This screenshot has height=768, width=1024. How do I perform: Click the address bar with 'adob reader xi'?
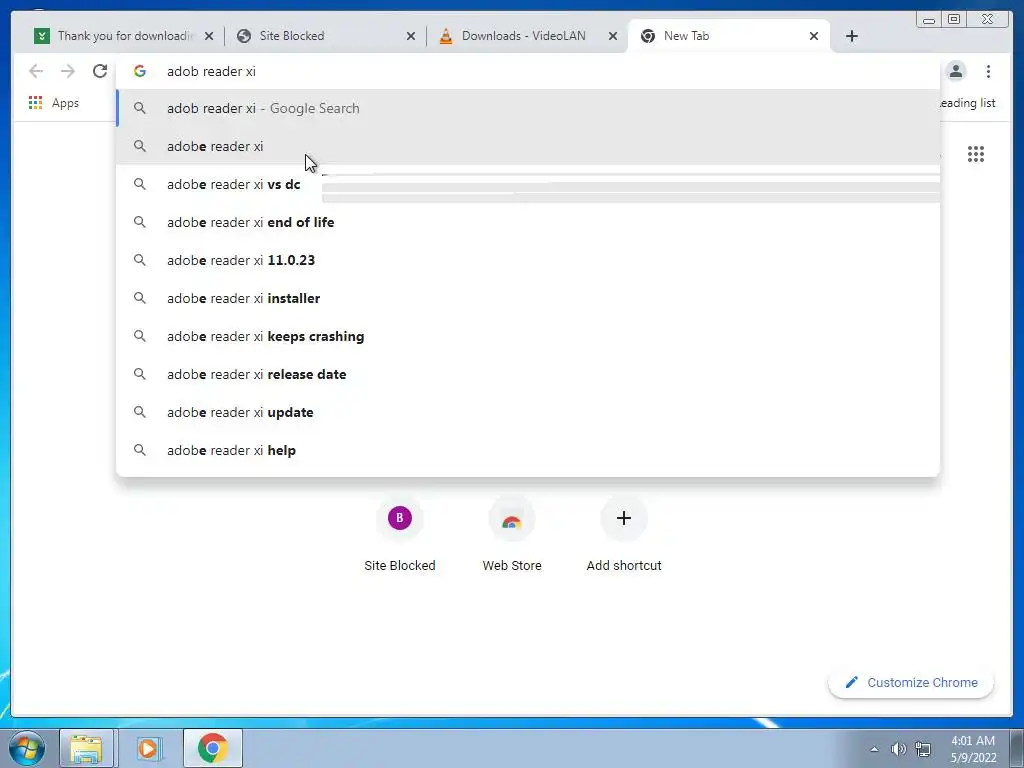[x=528, y=71]
